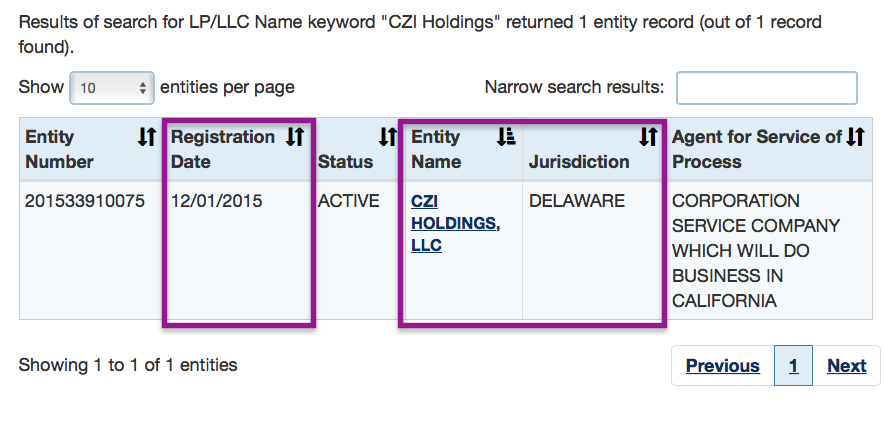Viewport: 885px width, 421px height.
Task: Go to the Next results page
Action: (846, 366)
